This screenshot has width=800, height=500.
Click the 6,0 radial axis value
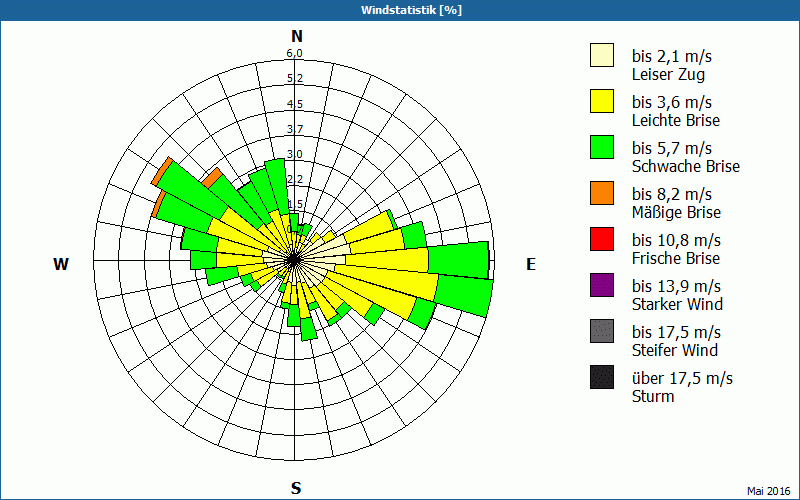coord(295,54)
